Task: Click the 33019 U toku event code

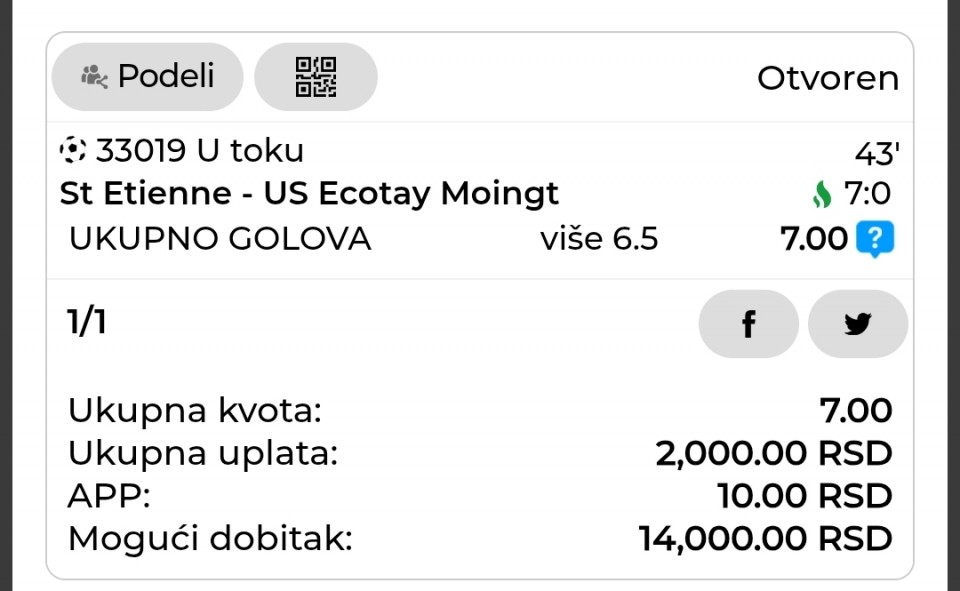Action: point(199,151)
